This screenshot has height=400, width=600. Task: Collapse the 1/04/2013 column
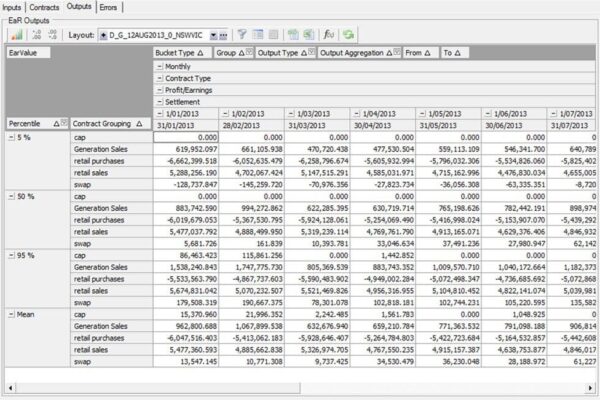point(357,114)
